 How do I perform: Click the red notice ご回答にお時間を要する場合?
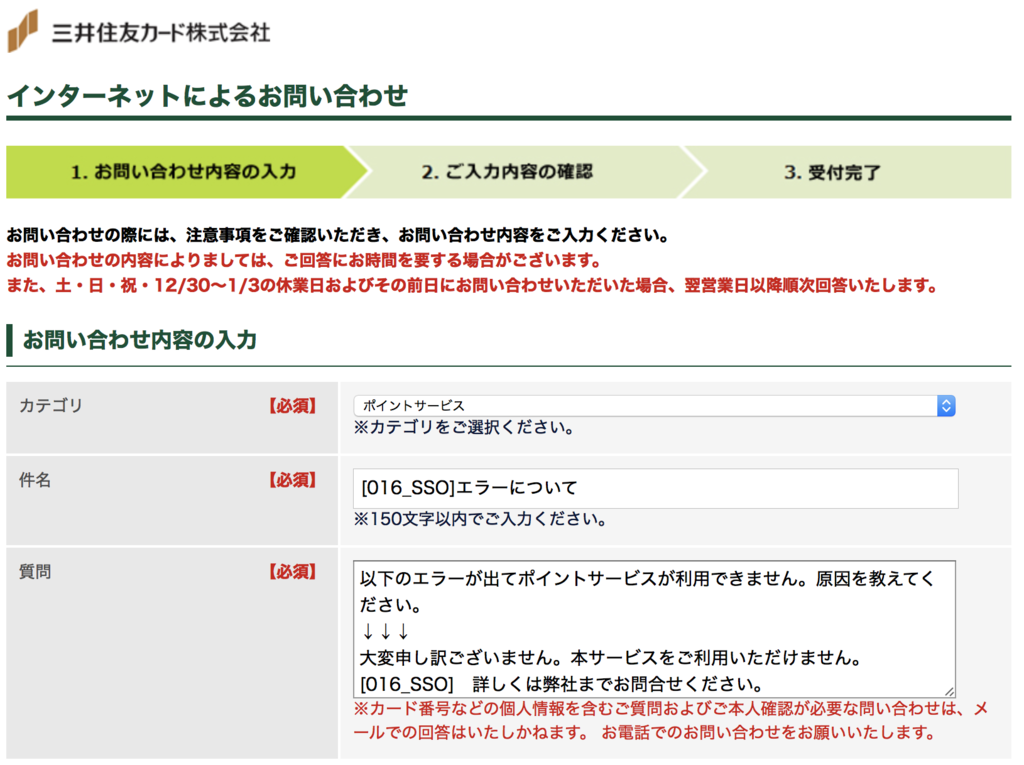(x=304, y=260)
